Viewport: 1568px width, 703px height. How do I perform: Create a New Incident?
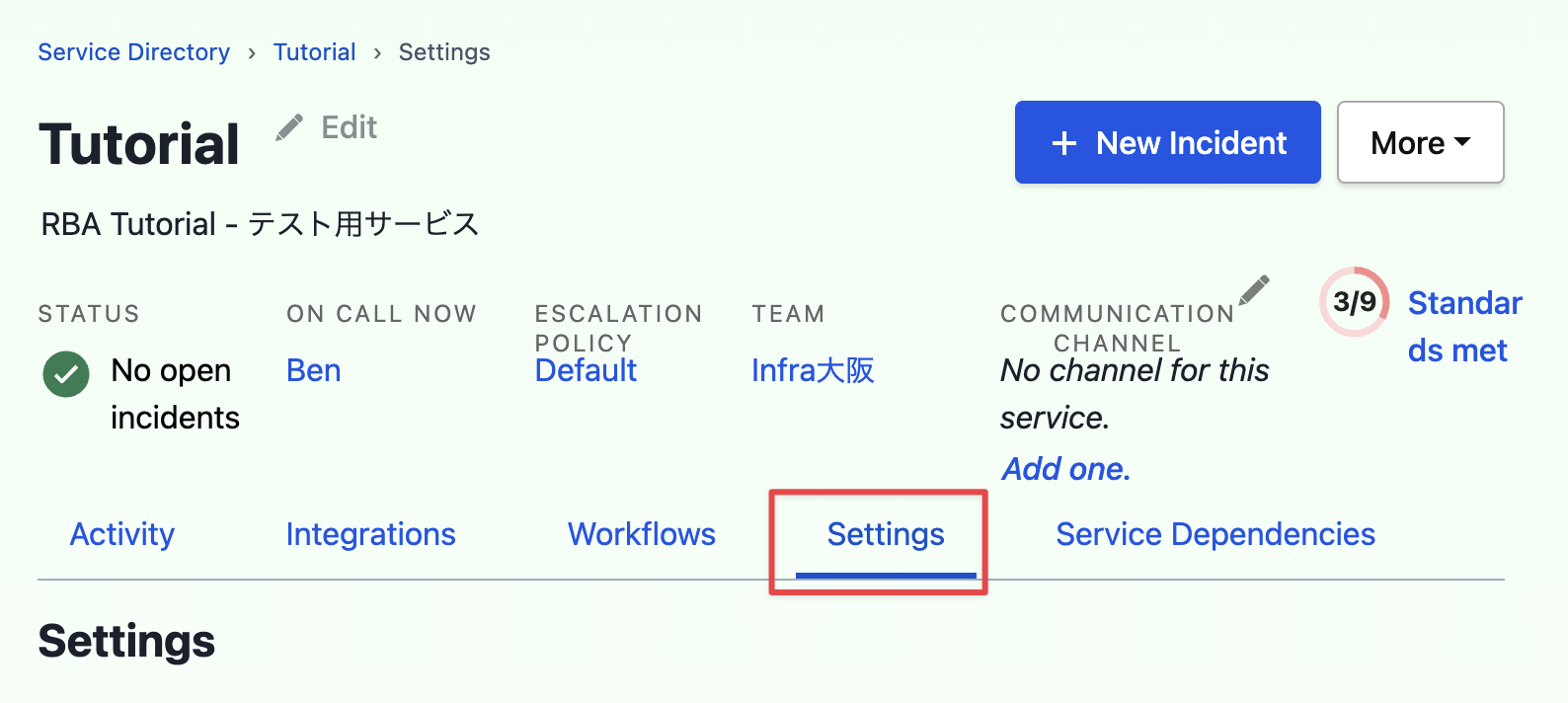click(x=1167, y=142)
